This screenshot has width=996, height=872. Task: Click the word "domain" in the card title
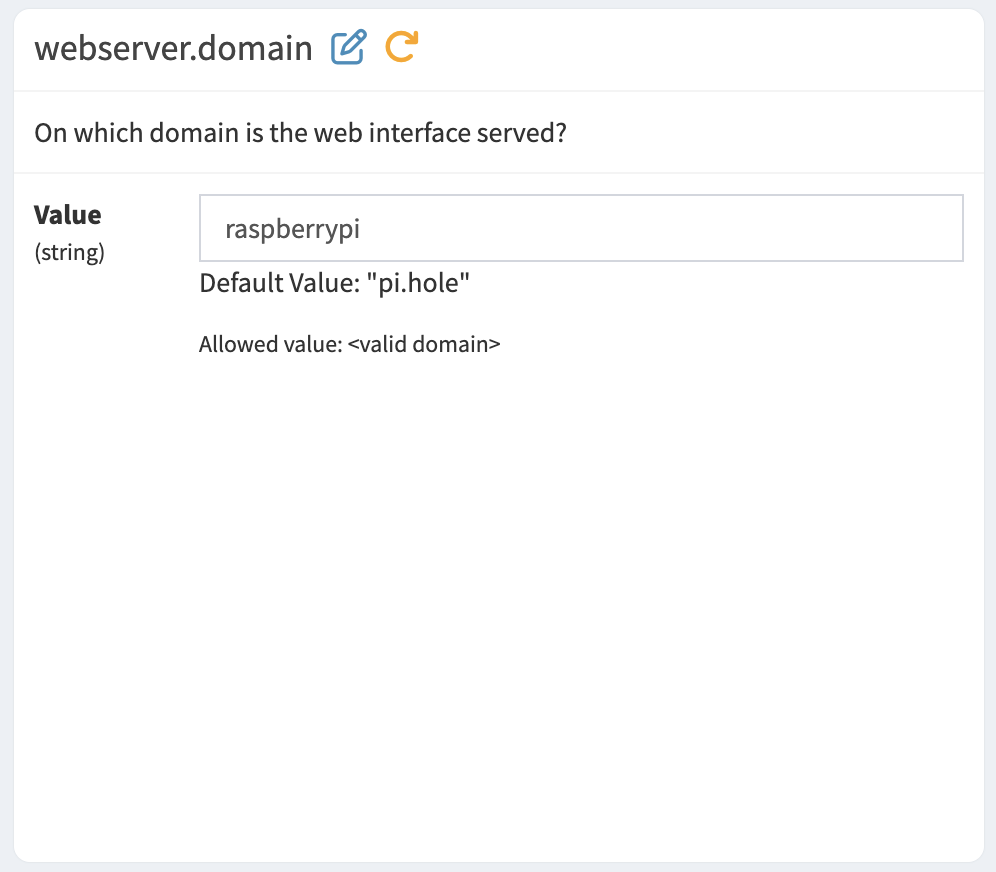[x=255, y=48]
